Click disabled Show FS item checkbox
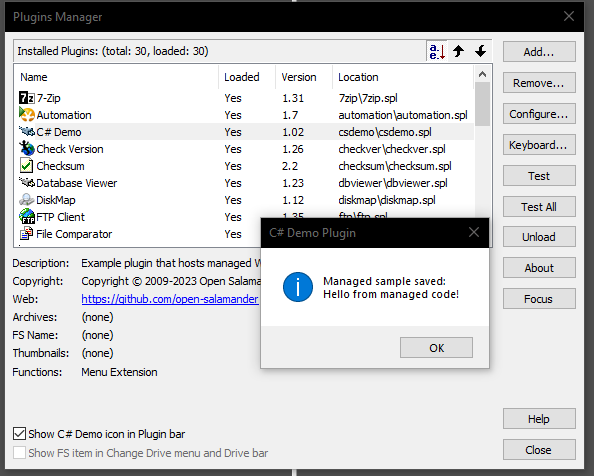594x476 pixels. tap(19, 453)
